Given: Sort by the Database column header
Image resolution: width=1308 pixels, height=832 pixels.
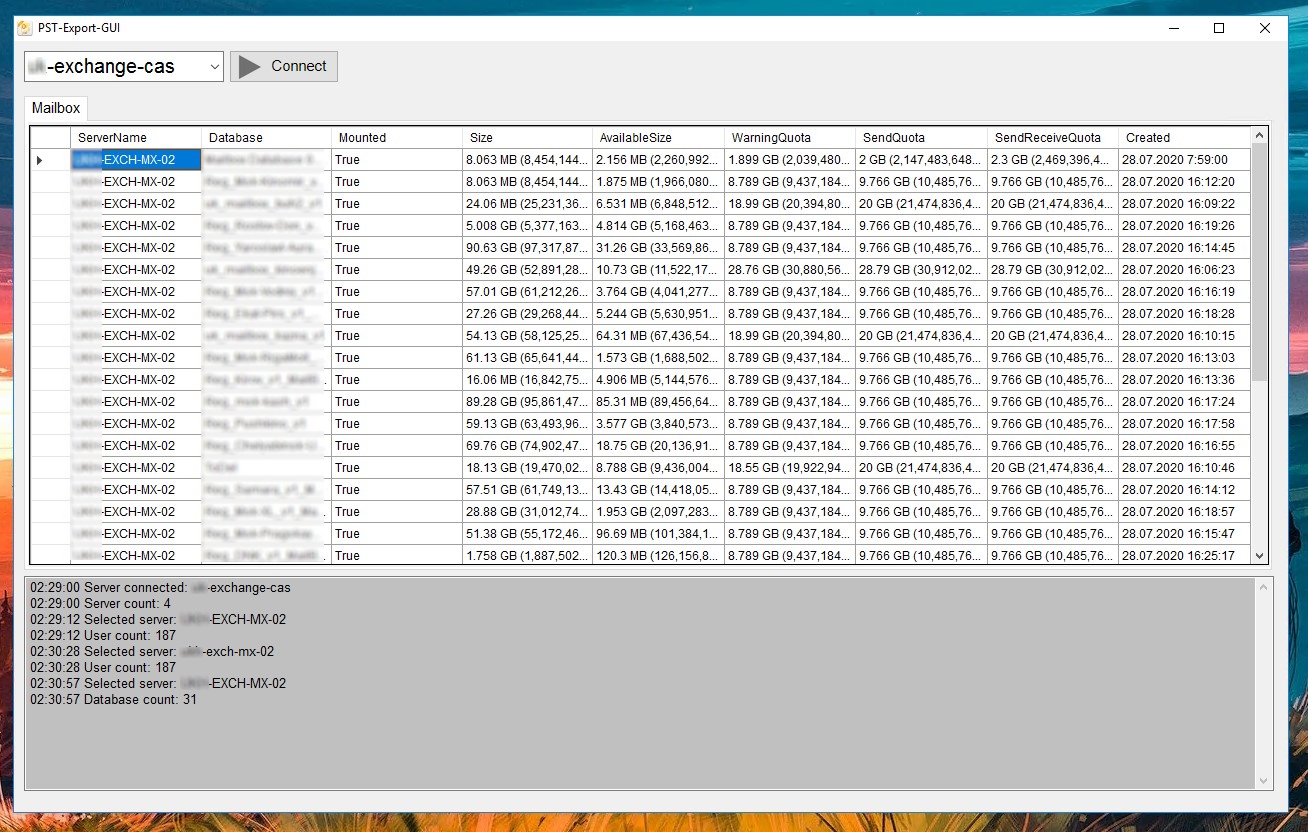Looking at the screenshot, I should [266, 138].
